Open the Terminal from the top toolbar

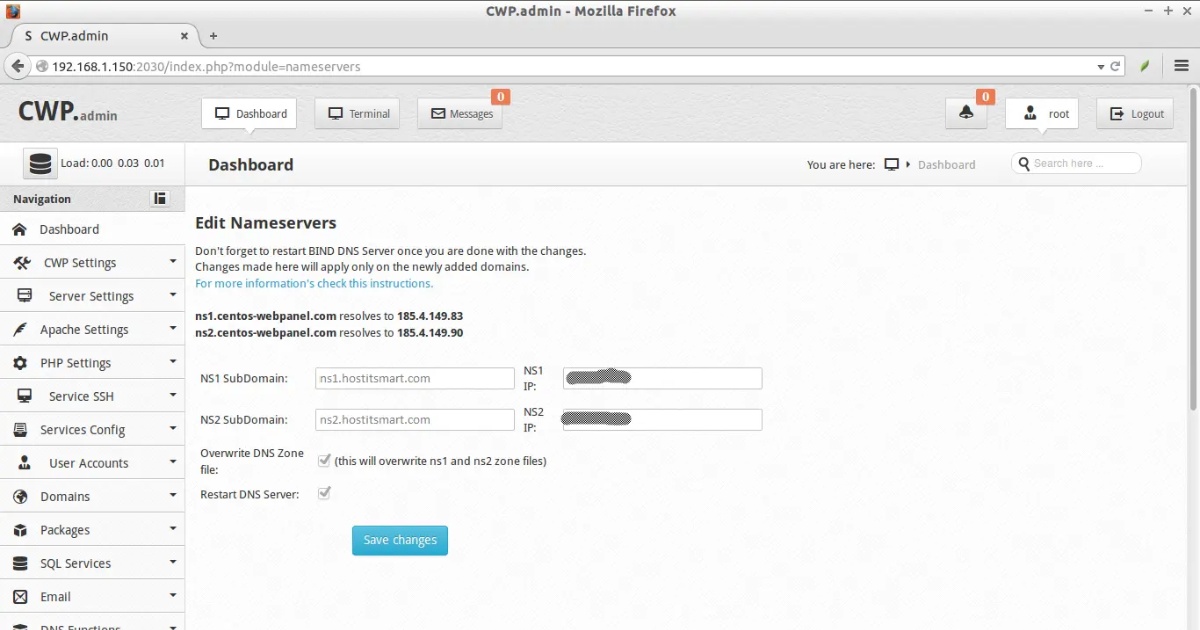point(357,113)
